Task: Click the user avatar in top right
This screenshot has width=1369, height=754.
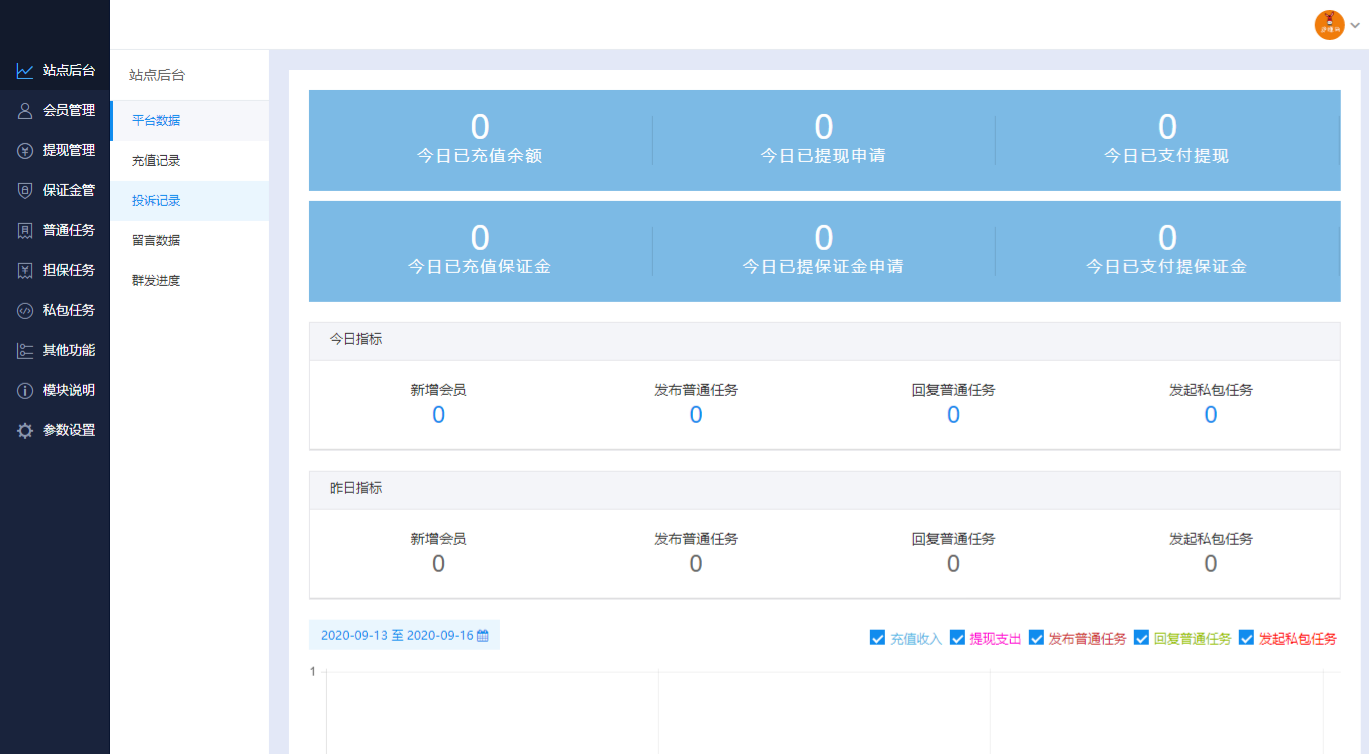Action: pyautogui.click(x=1329, y=25)
